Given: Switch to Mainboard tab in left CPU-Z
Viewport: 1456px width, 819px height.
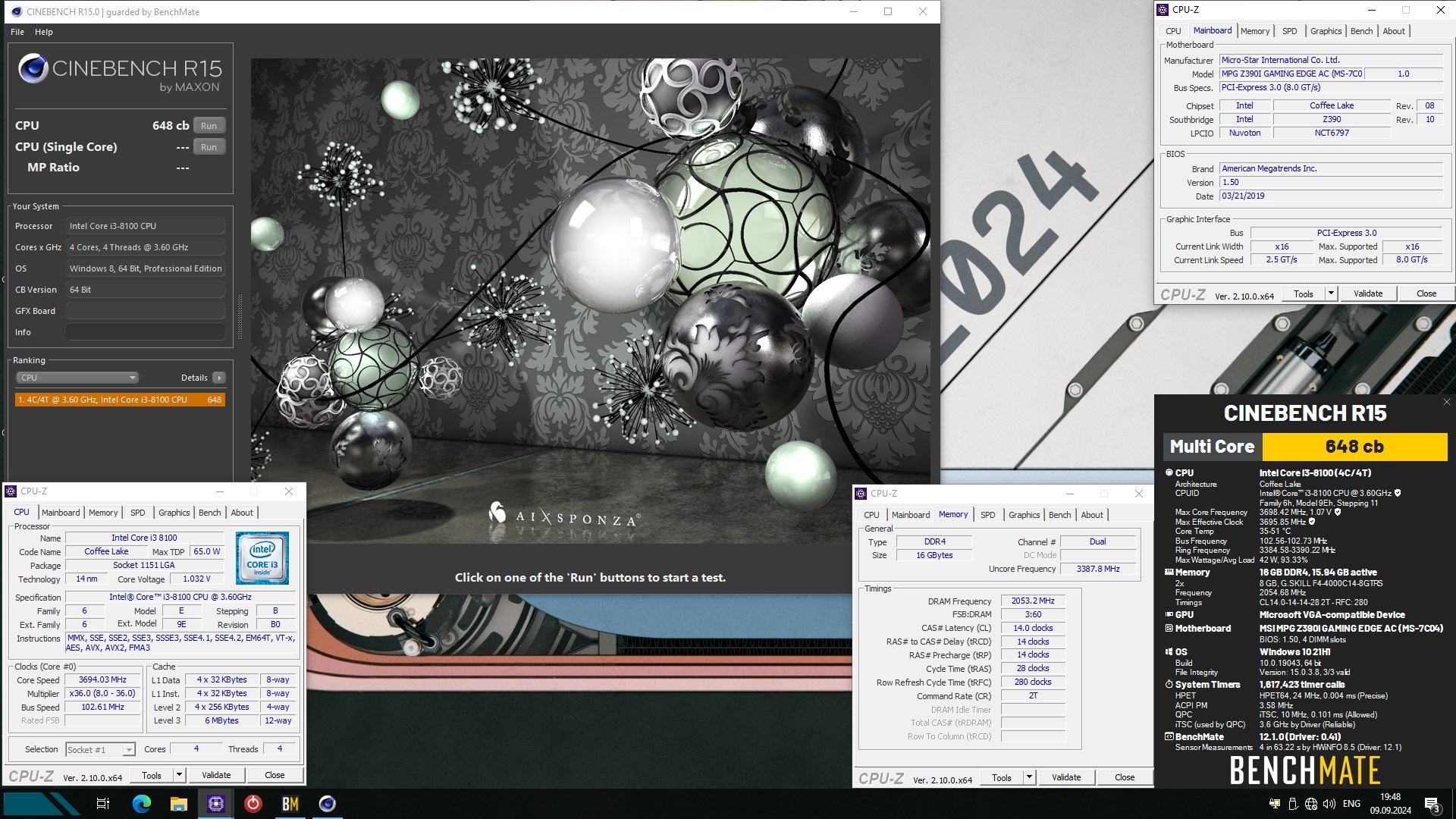Looking at the screenshot, I should pyautogui.click(x=61, y=513).
